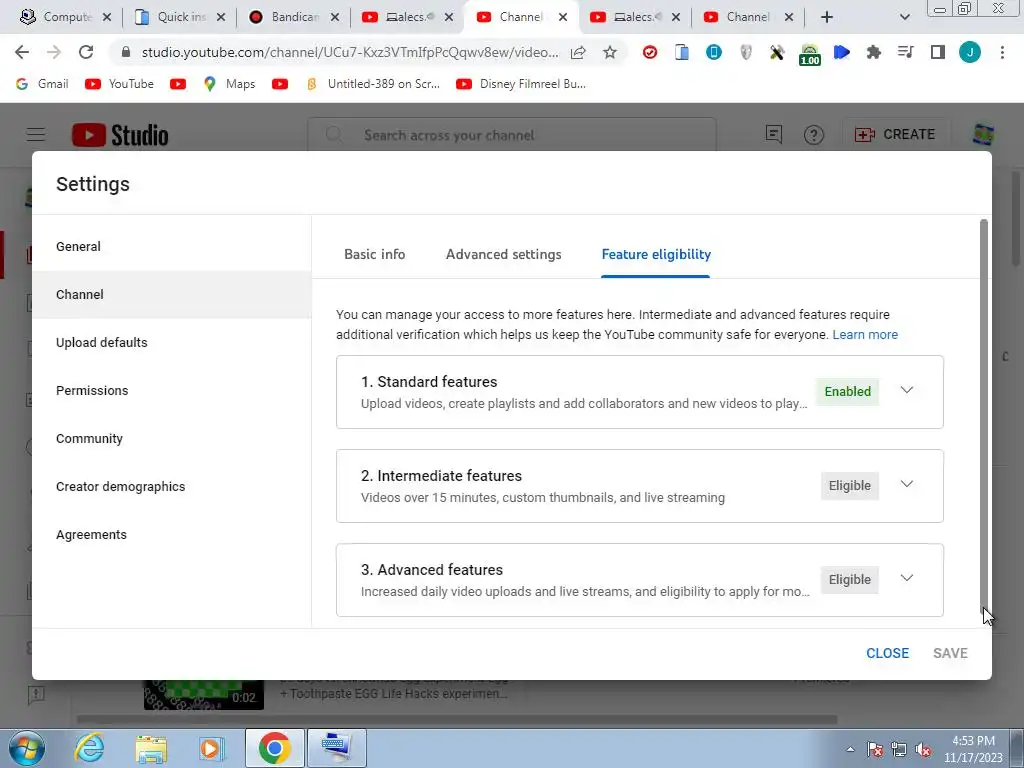The image size is (1024, 768).
Task: Open the Gmail bookmark
Action: 42,84
